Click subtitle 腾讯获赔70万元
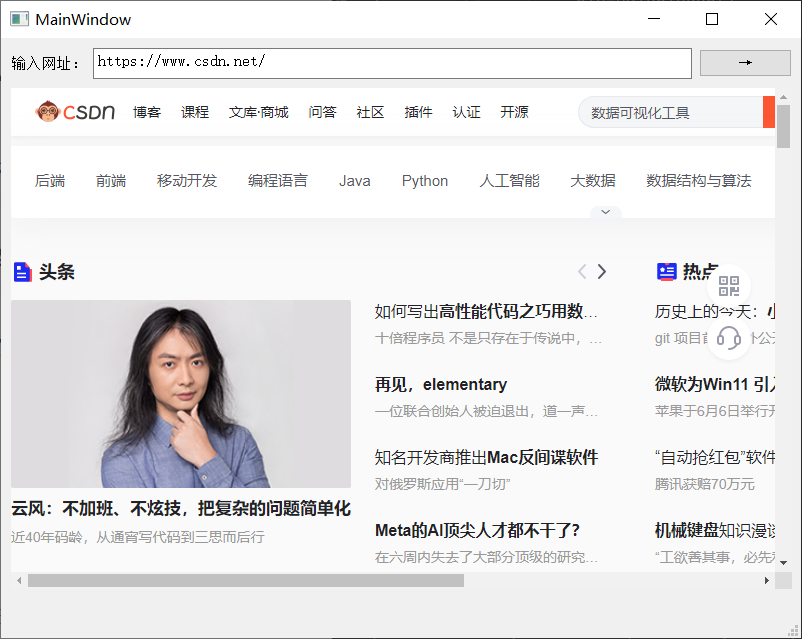The height and width of the screenshot is (639, 802). pyautogui.click(x=704, y=484)
